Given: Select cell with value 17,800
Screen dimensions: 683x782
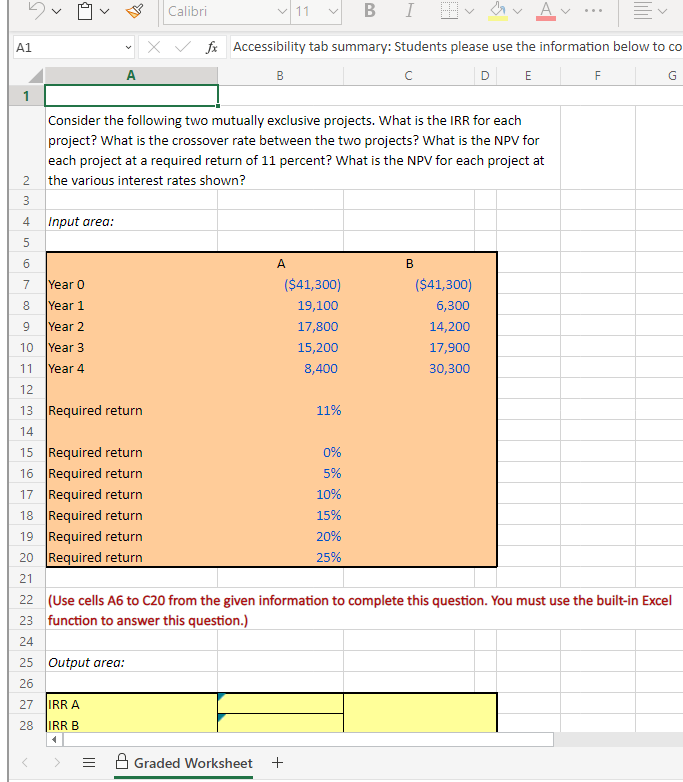Looking at the screenshot, I should coord(280,326).
